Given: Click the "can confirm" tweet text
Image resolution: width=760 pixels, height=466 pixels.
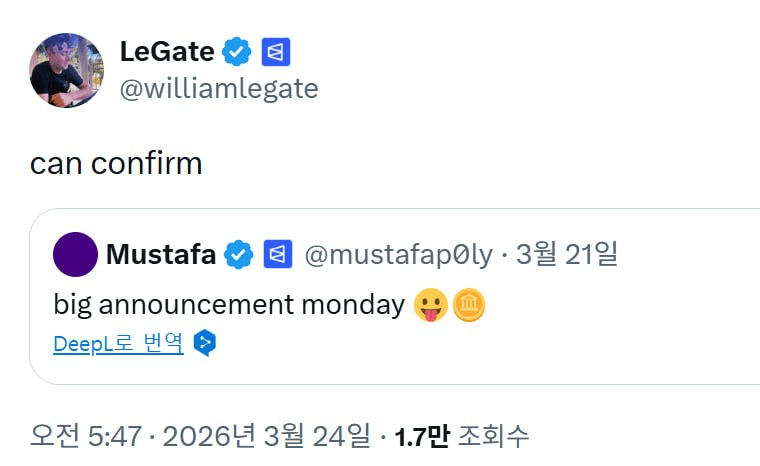Looking at the screenshot, I should click(x=116, y=163).
